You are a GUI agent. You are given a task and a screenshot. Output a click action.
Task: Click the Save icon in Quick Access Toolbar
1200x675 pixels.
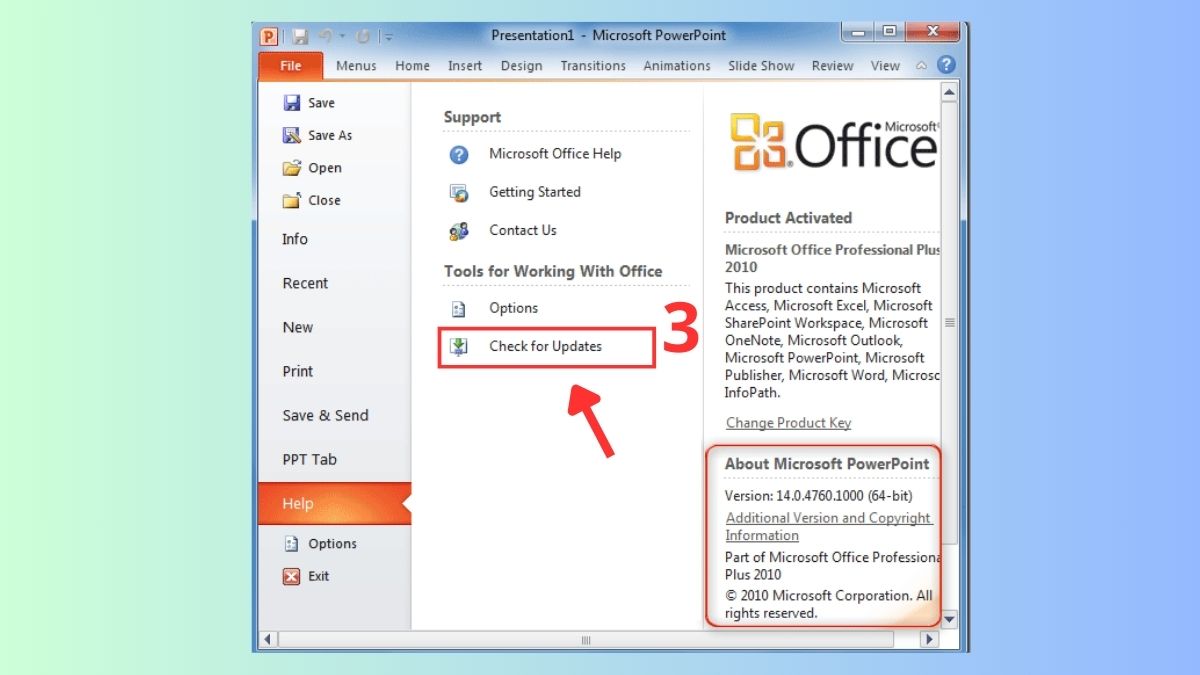[300, 37]
